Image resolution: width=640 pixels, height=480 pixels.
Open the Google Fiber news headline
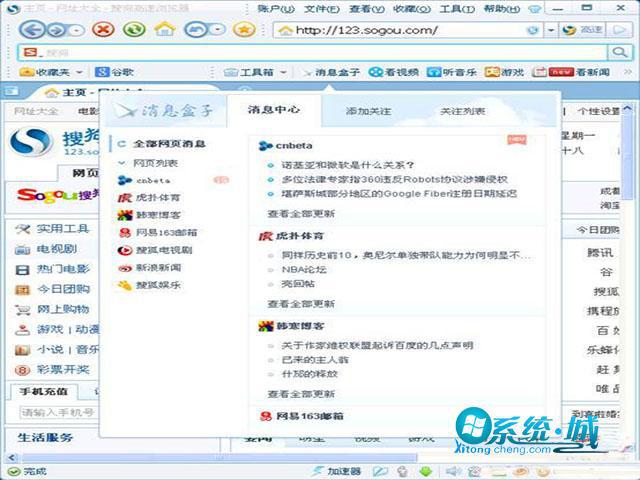click(399, 194)
